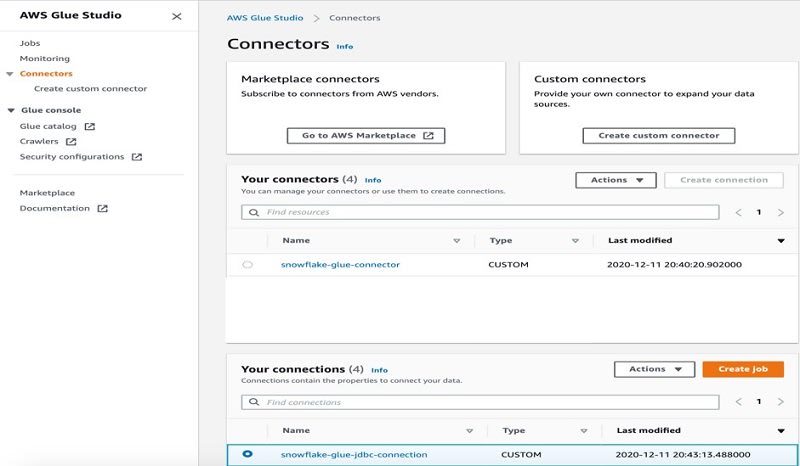Click external link icon beside Security configurations
Screen dimensions: 800x466
click(x=137, y=157)
